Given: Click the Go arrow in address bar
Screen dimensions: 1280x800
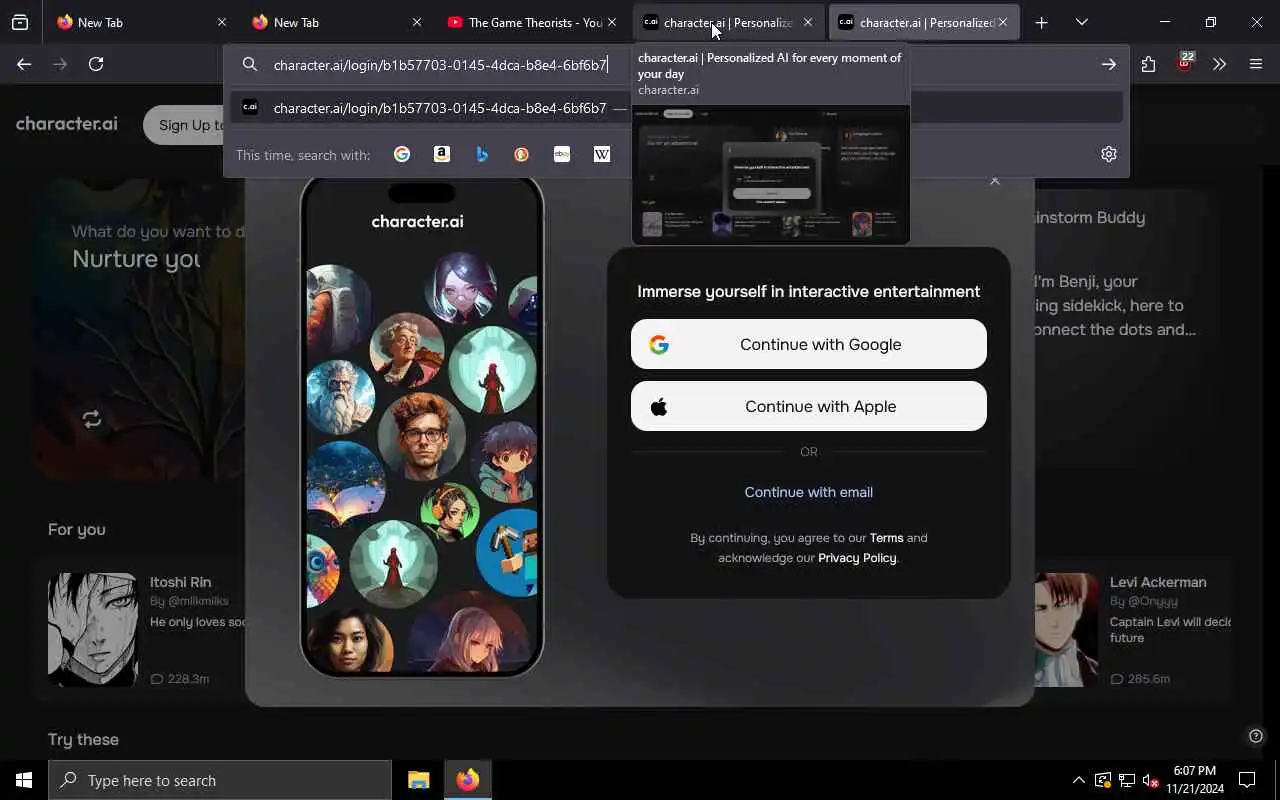Looking at the screenshot, I should coord(1109,64).
